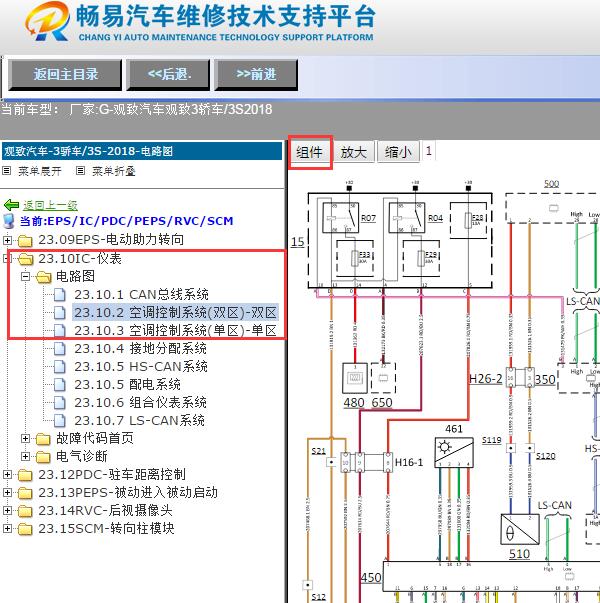Zoom in with 放大 button

[354, 152]
